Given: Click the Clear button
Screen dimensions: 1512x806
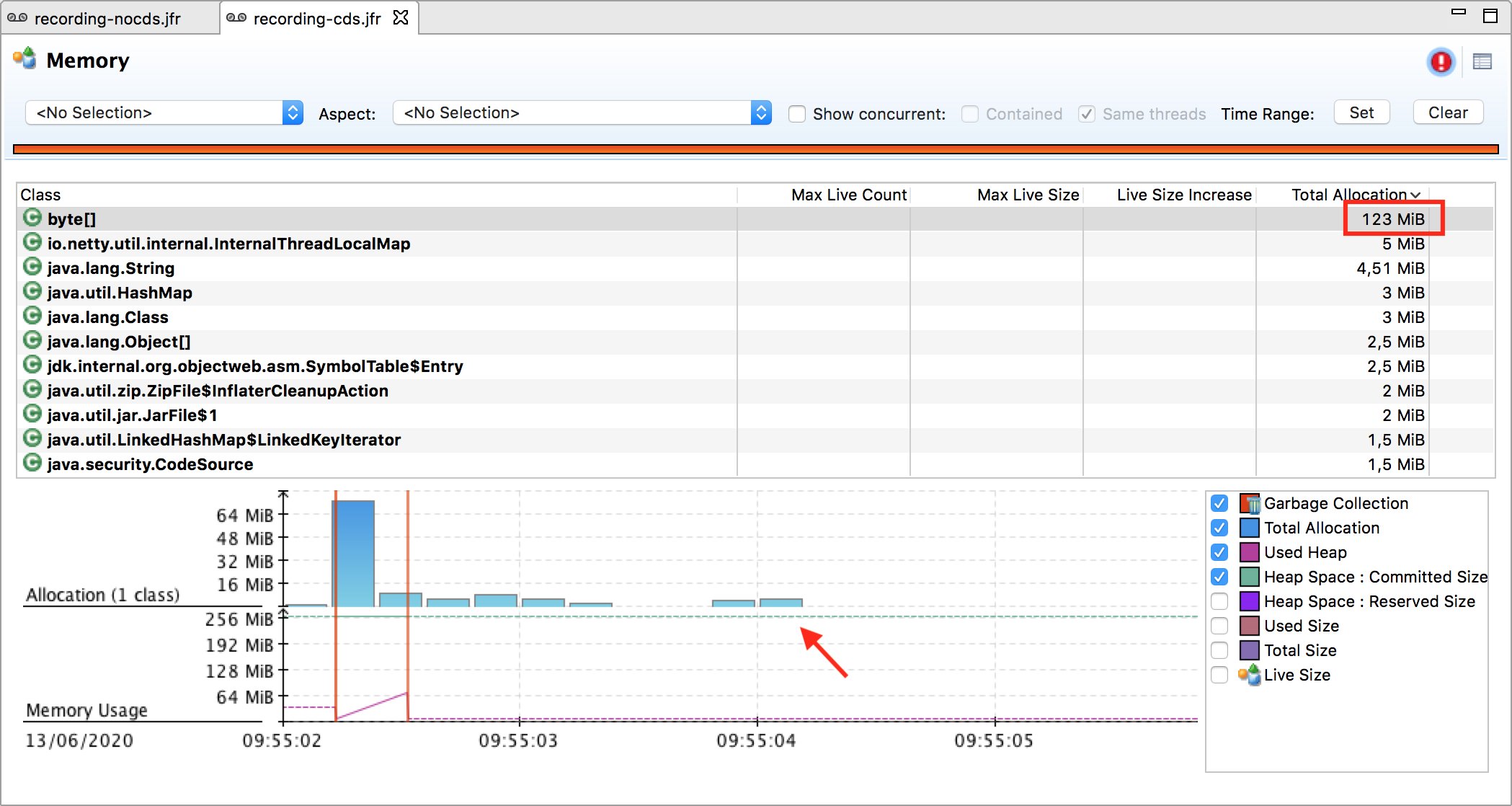Looking at the screenshot, I should pos(1447,112).
